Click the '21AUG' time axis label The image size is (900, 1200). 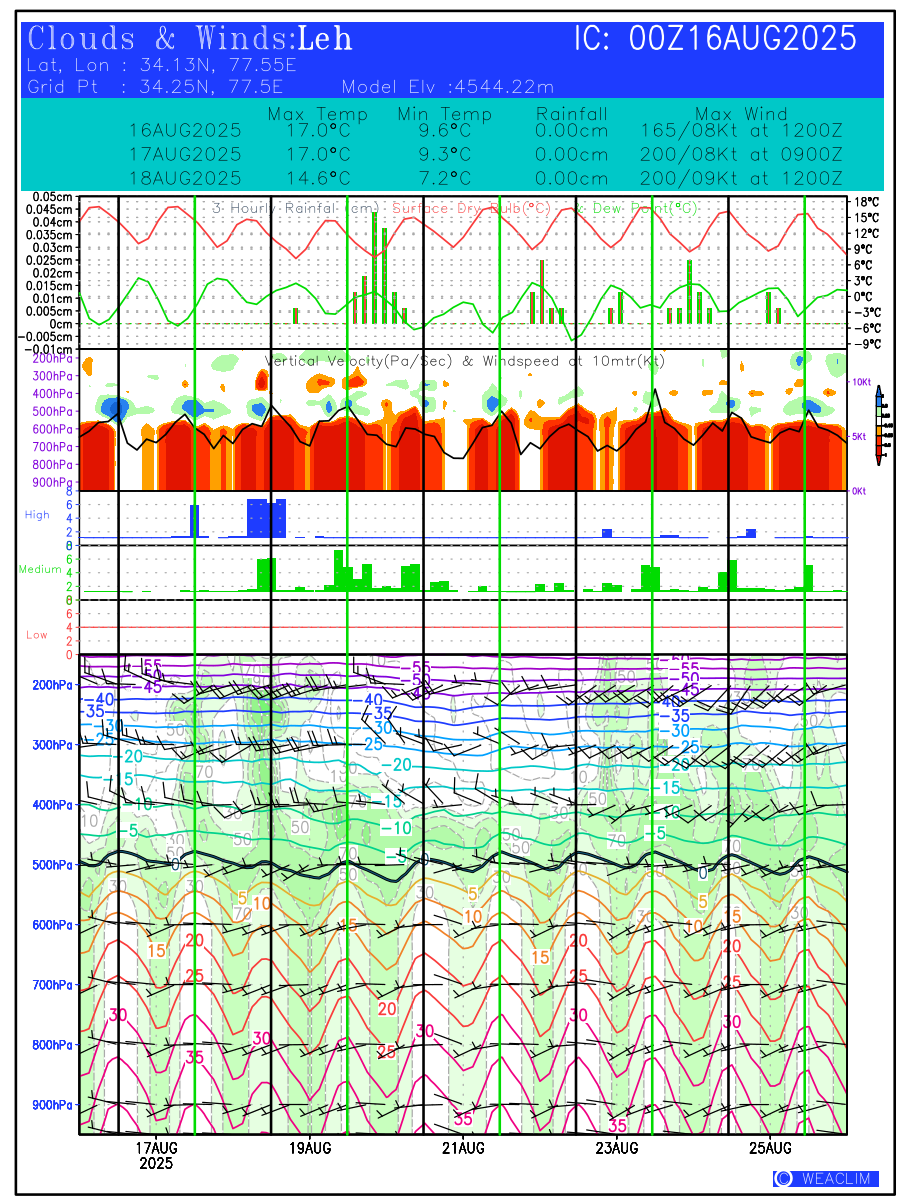[x=463, y=1148]
